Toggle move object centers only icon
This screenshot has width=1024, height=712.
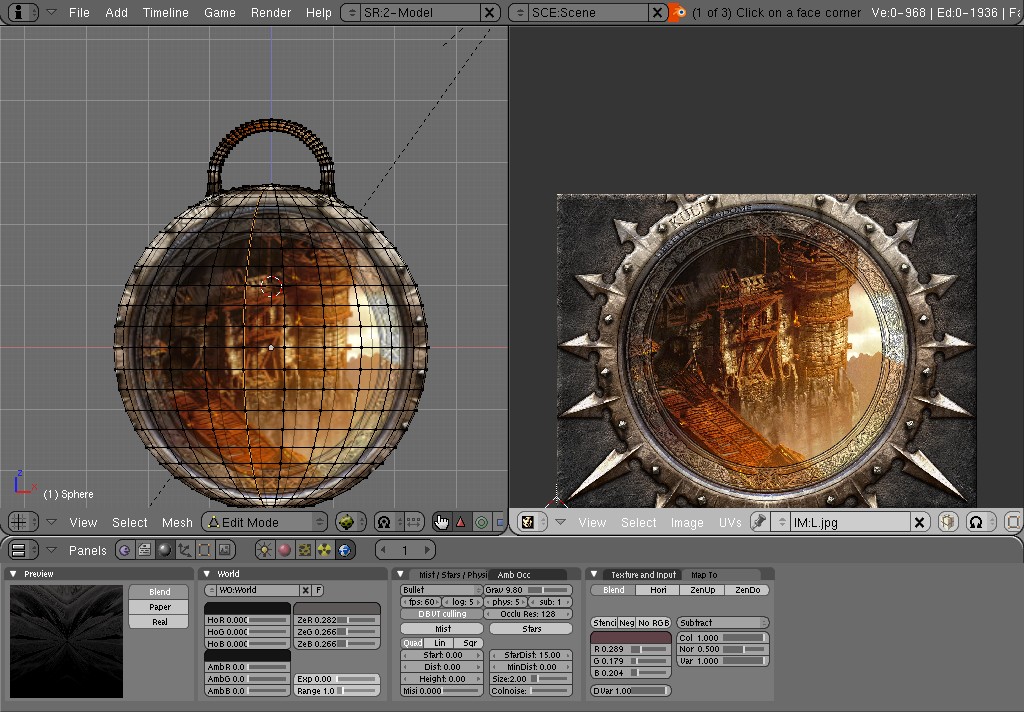point(413,522)
